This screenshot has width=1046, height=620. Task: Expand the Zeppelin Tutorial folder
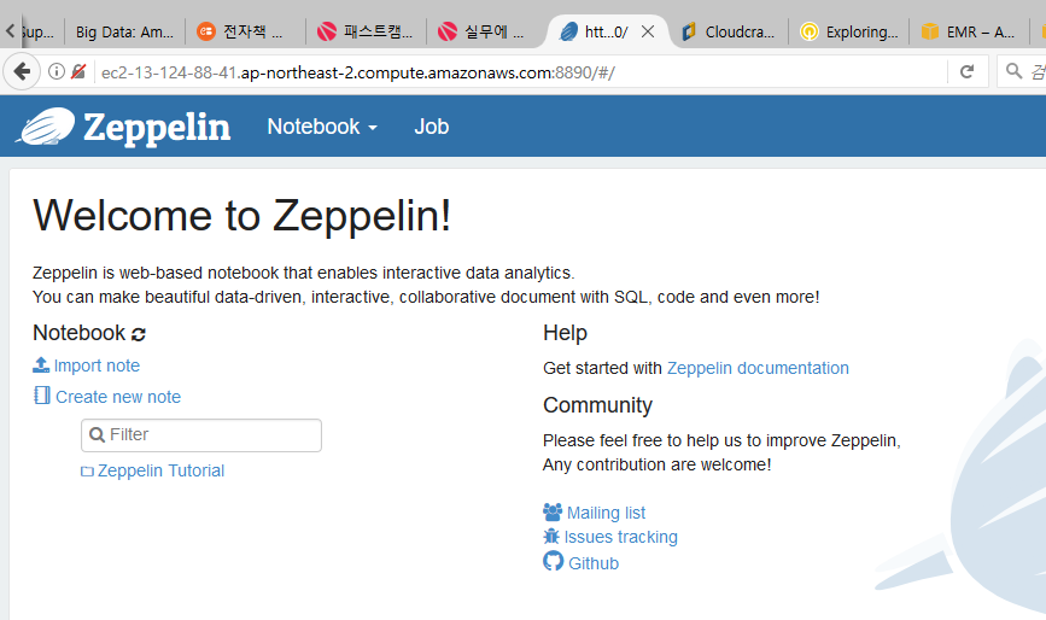point(161,471)
